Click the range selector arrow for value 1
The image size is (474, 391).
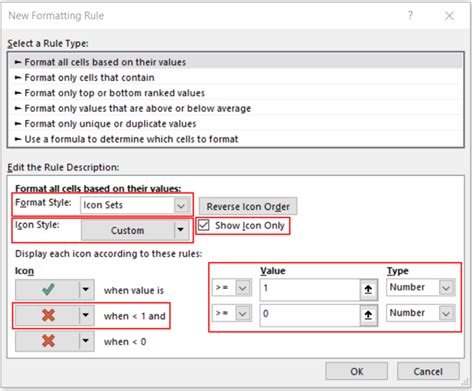[368, 289]
